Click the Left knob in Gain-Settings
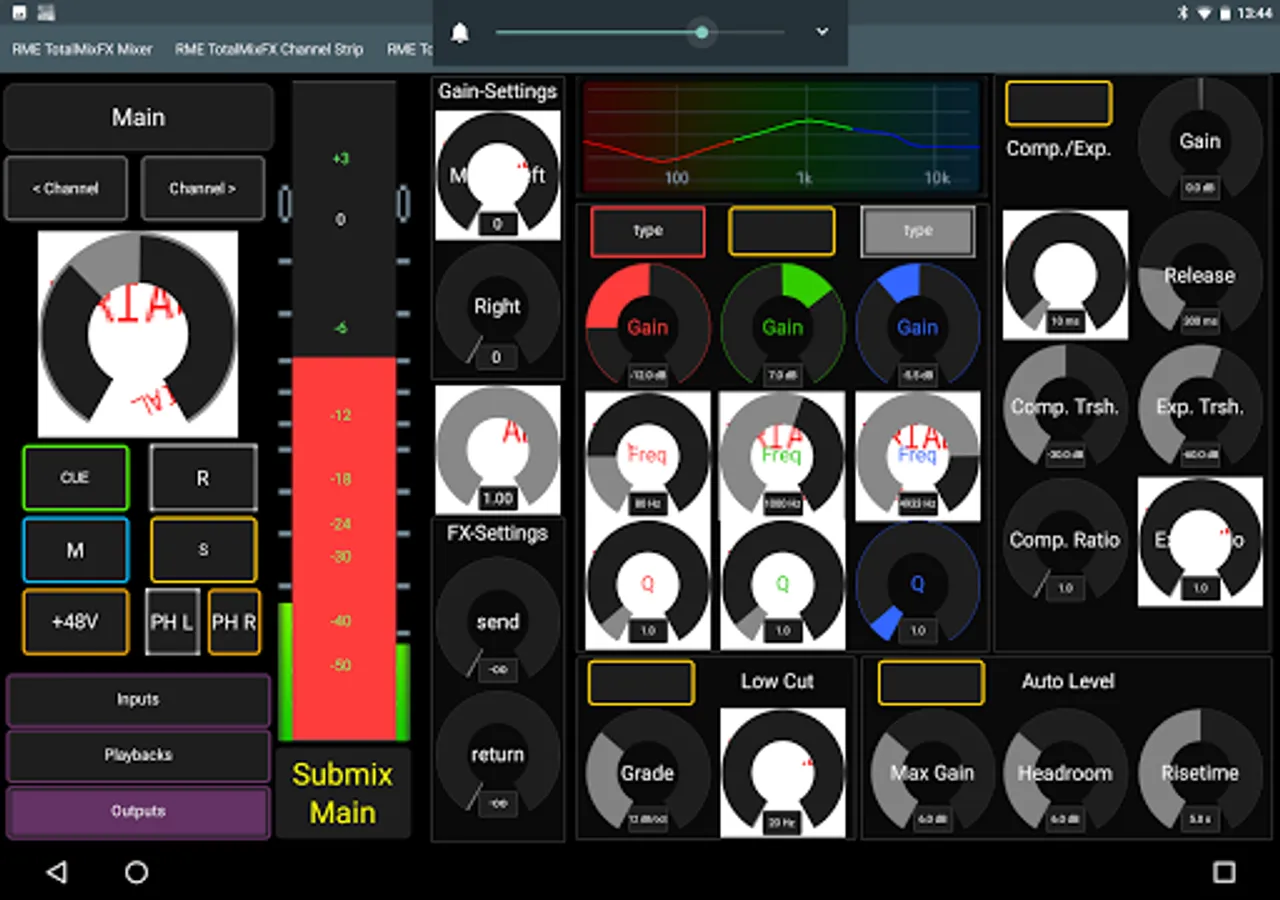Image resolution: width=1280 pixels, height=900 pixels. pyautogui.click(x=498, y=175)
